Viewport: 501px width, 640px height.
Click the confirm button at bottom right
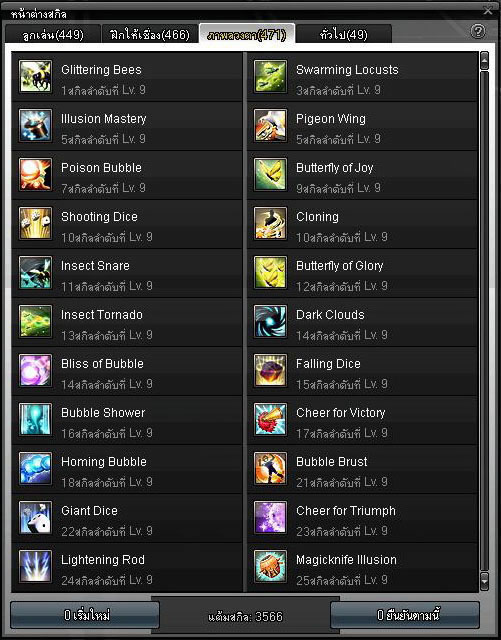pos(405,615)
